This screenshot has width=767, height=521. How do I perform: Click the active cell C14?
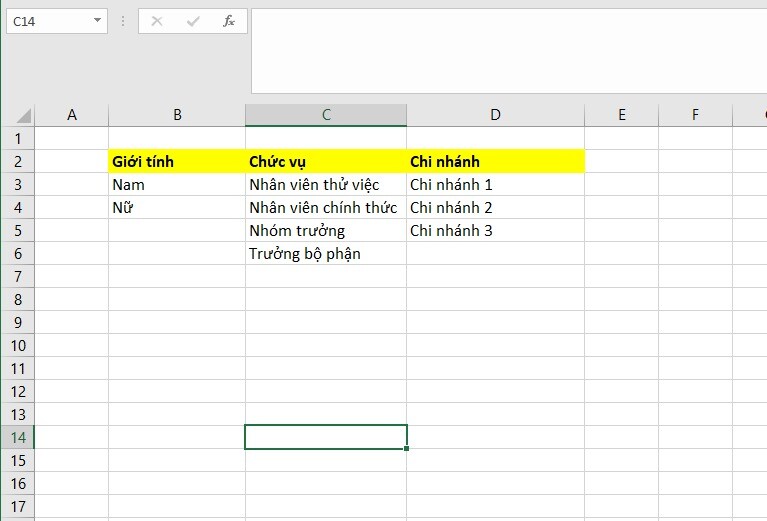pyautogui.click(x=326, y=437)
